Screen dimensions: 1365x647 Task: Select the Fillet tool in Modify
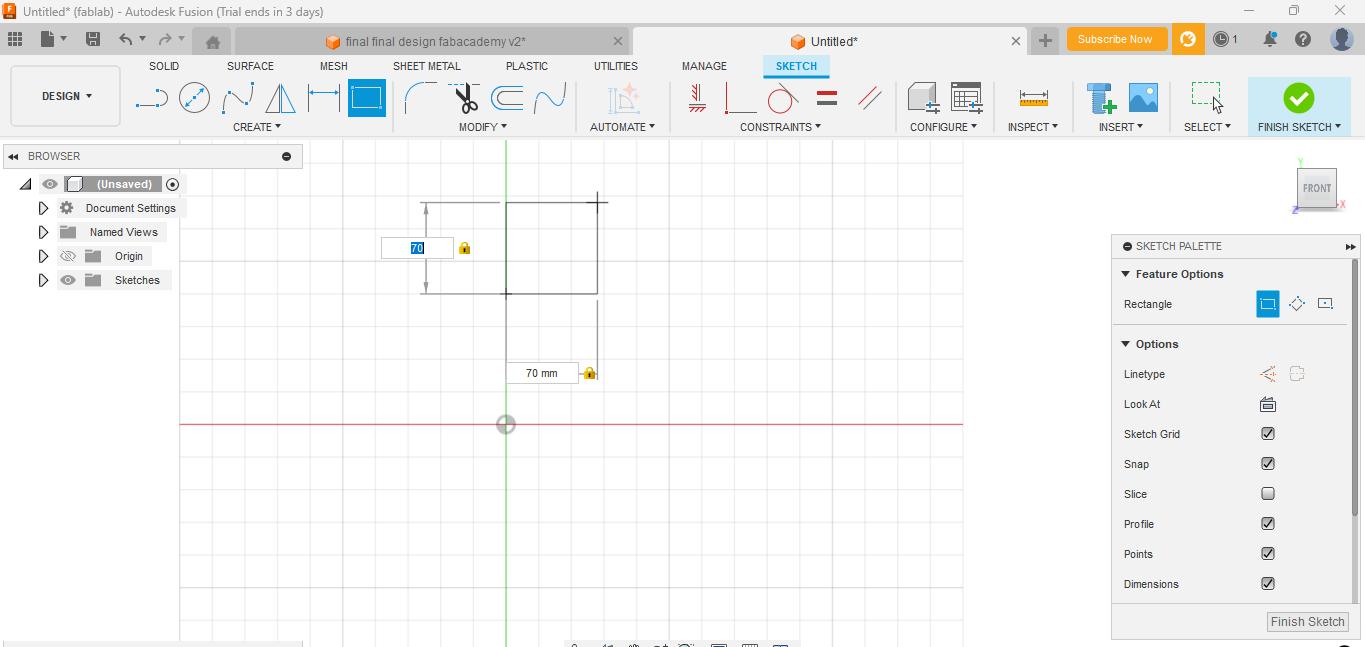point(421,98)
